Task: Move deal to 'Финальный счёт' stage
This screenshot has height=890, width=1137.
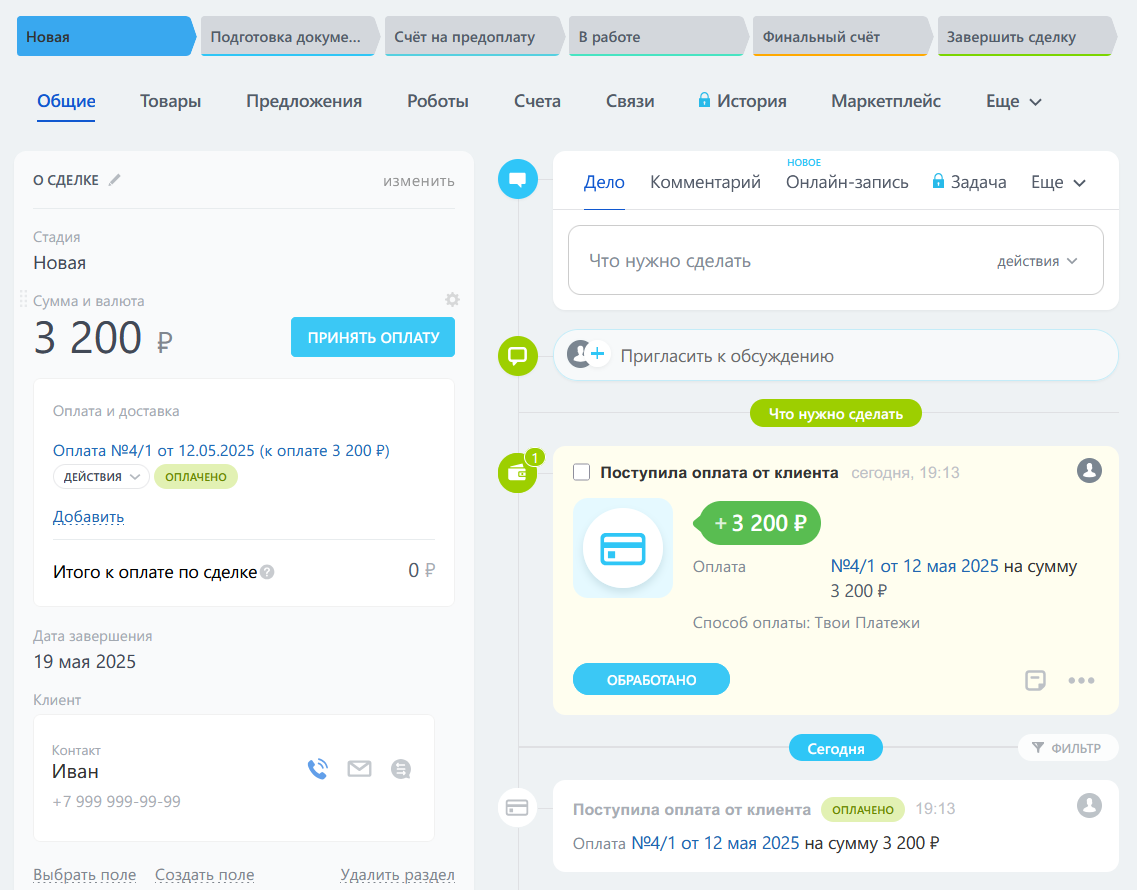Action: [x=842, y=36]
